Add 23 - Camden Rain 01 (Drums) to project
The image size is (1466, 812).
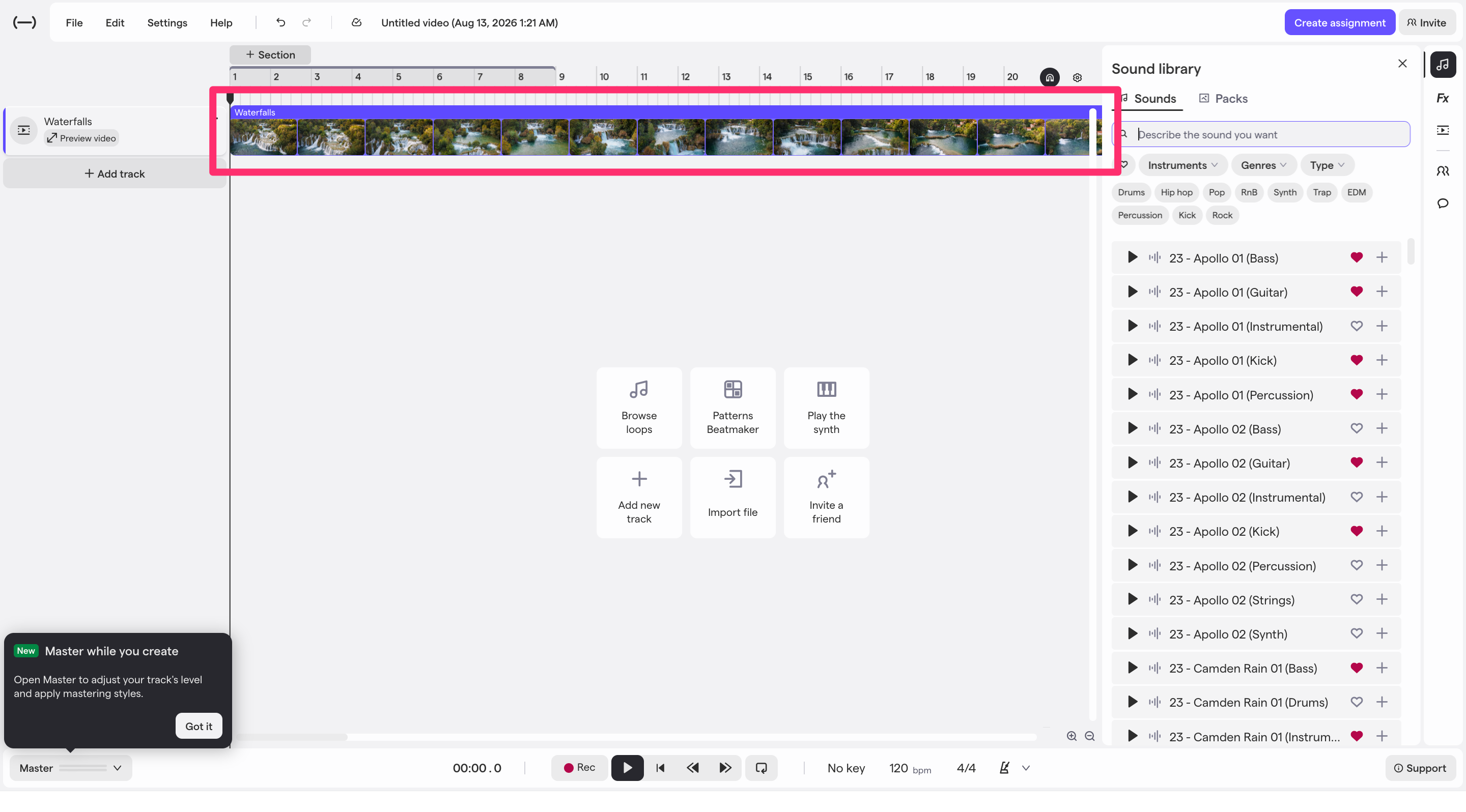tap(1382, 702)
